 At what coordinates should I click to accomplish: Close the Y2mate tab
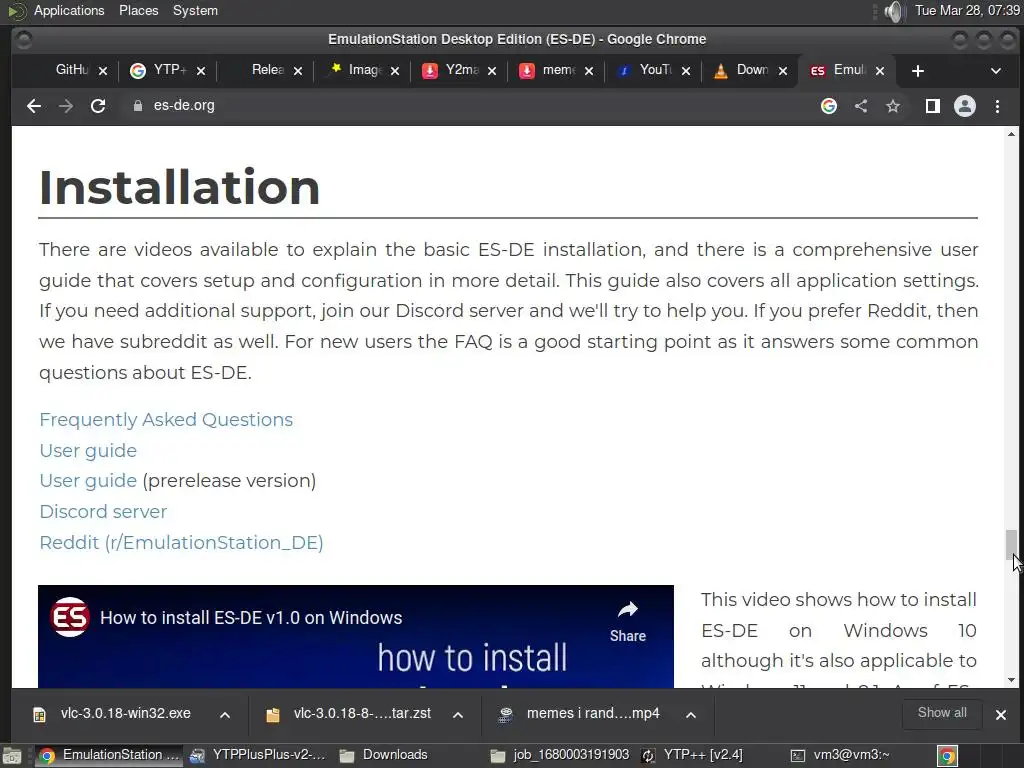point(492,71)
